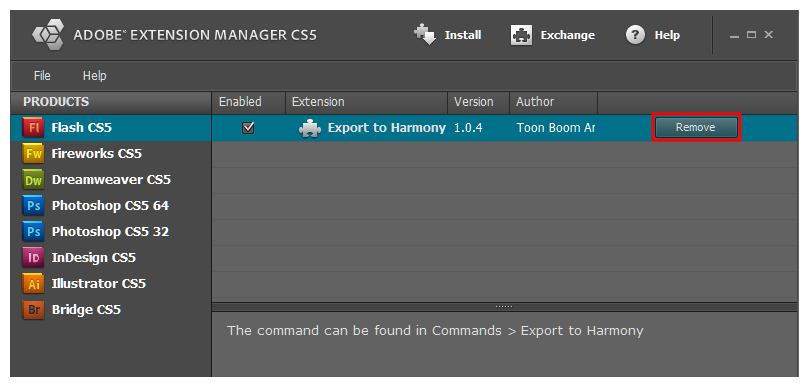Open the File menu
The height and width of the screenshot is (389, 811).
pyautogui.click(x=42, y=76)
